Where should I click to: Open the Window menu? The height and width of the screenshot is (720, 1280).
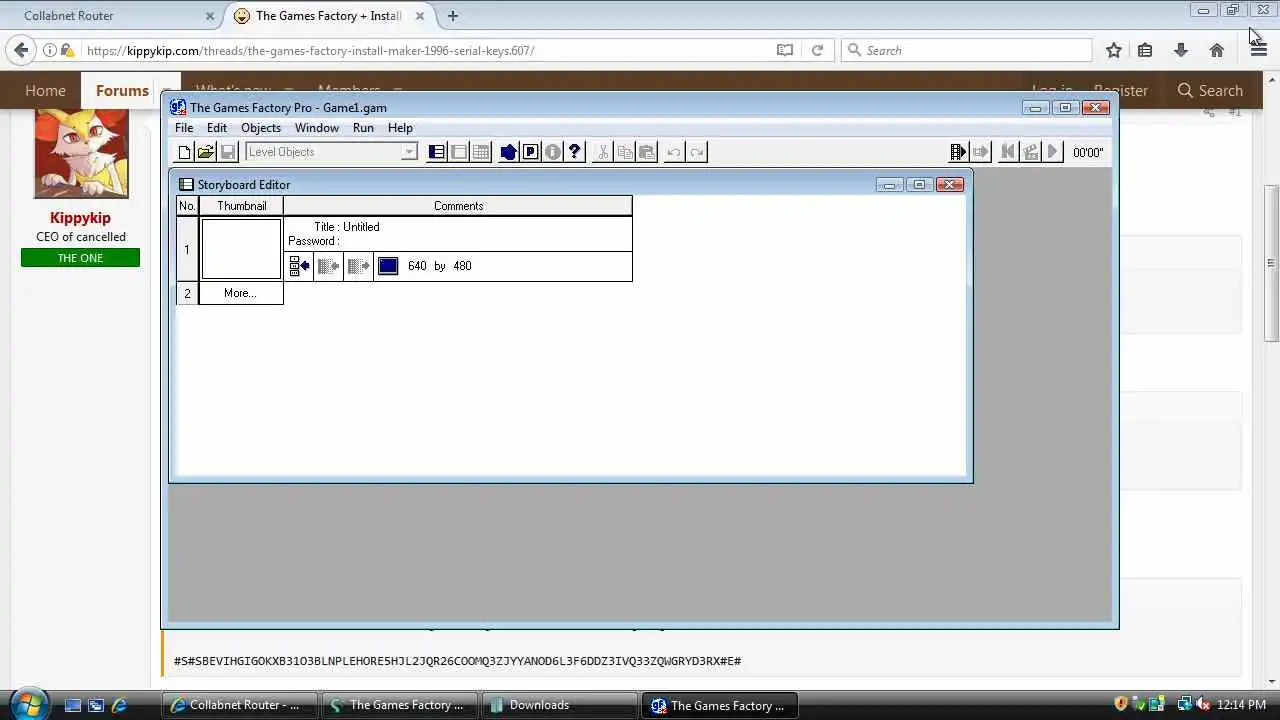[317, 128]
